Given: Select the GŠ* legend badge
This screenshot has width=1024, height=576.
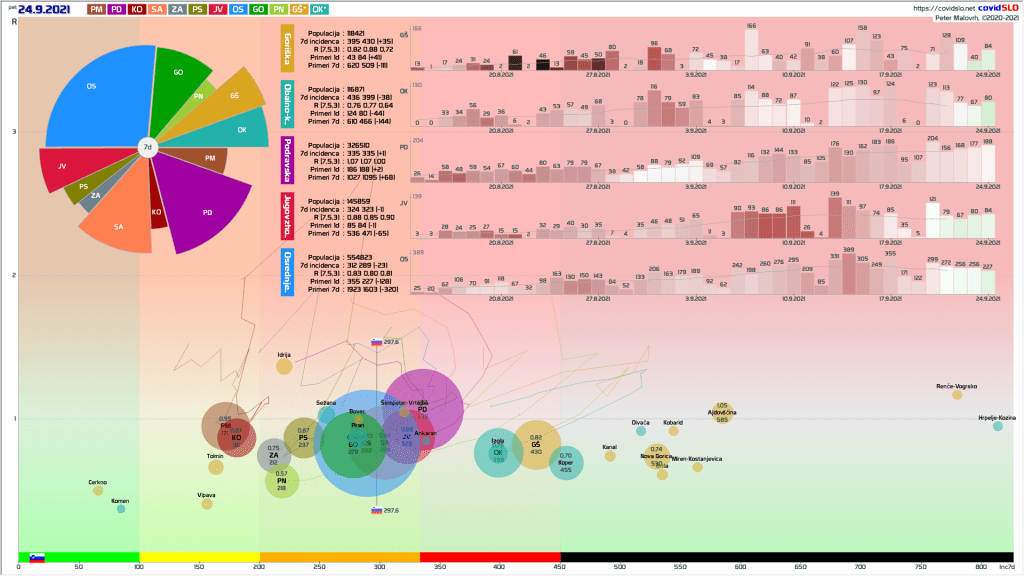Looking at the screenshot, I should click(298, 9).
